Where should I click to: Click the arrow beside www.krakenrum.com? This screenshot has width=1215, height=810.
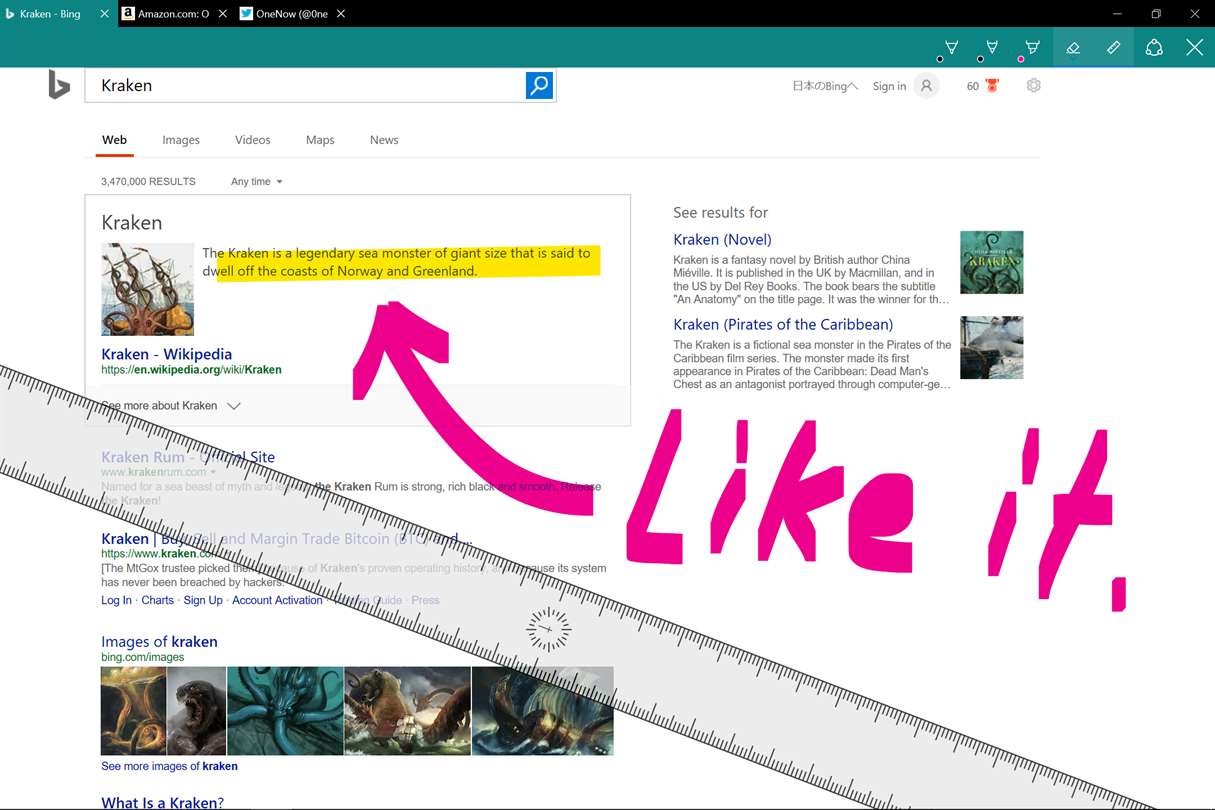click(x=213, y=472)
